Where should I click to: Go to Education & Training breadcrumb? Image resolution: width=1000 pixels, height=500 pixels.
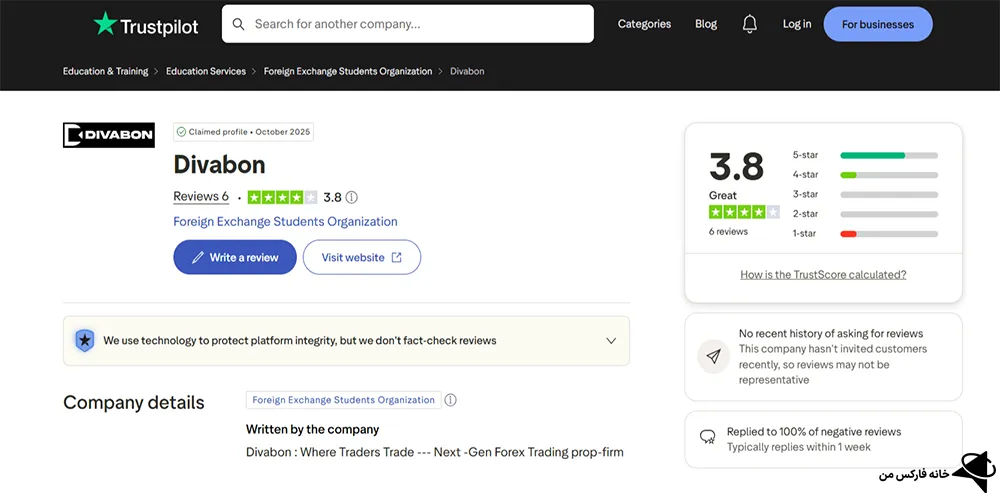[x=105, y=71]
